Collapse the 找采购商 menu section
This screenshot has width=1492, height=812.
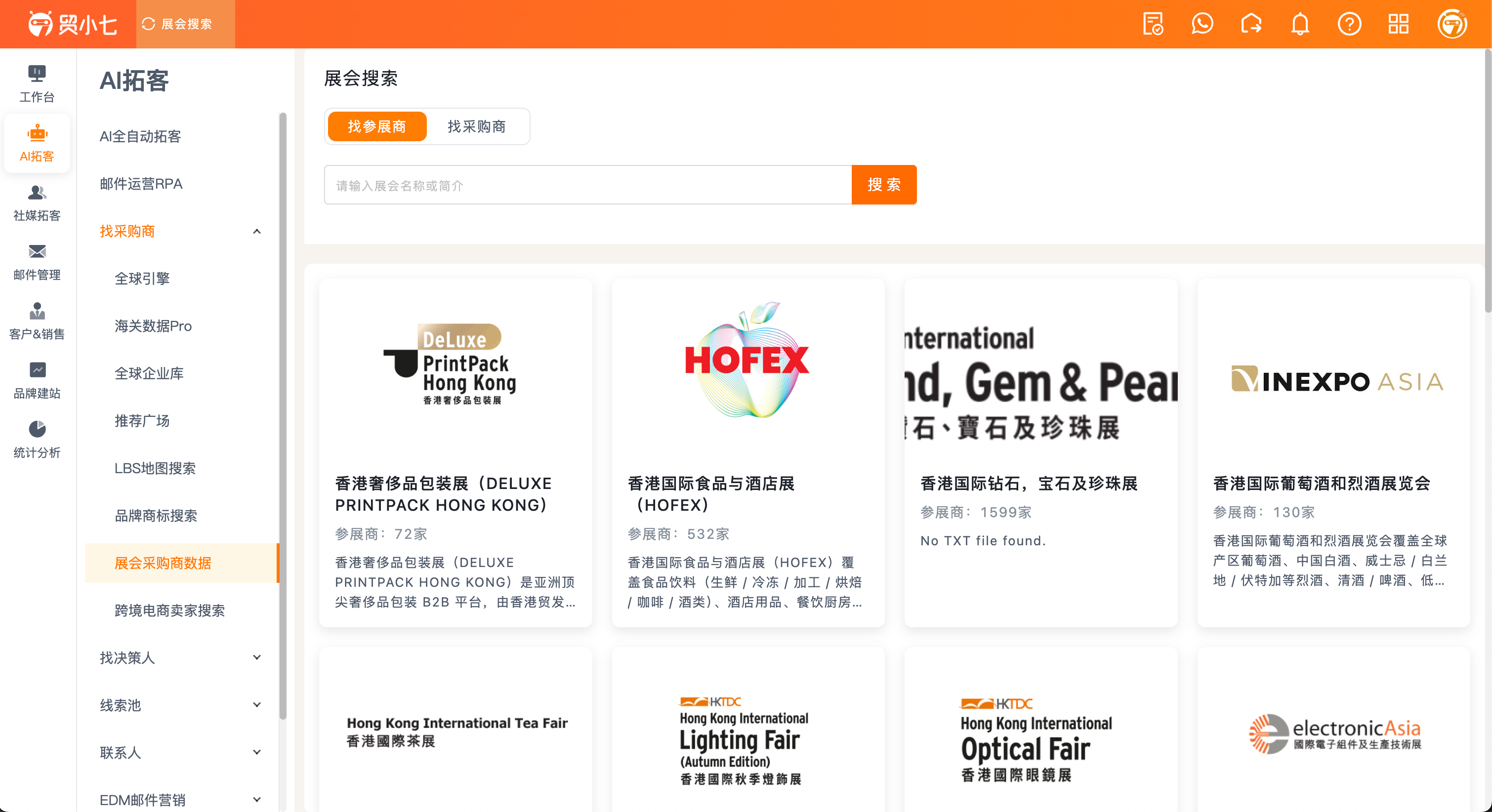[x=256, y=231]
